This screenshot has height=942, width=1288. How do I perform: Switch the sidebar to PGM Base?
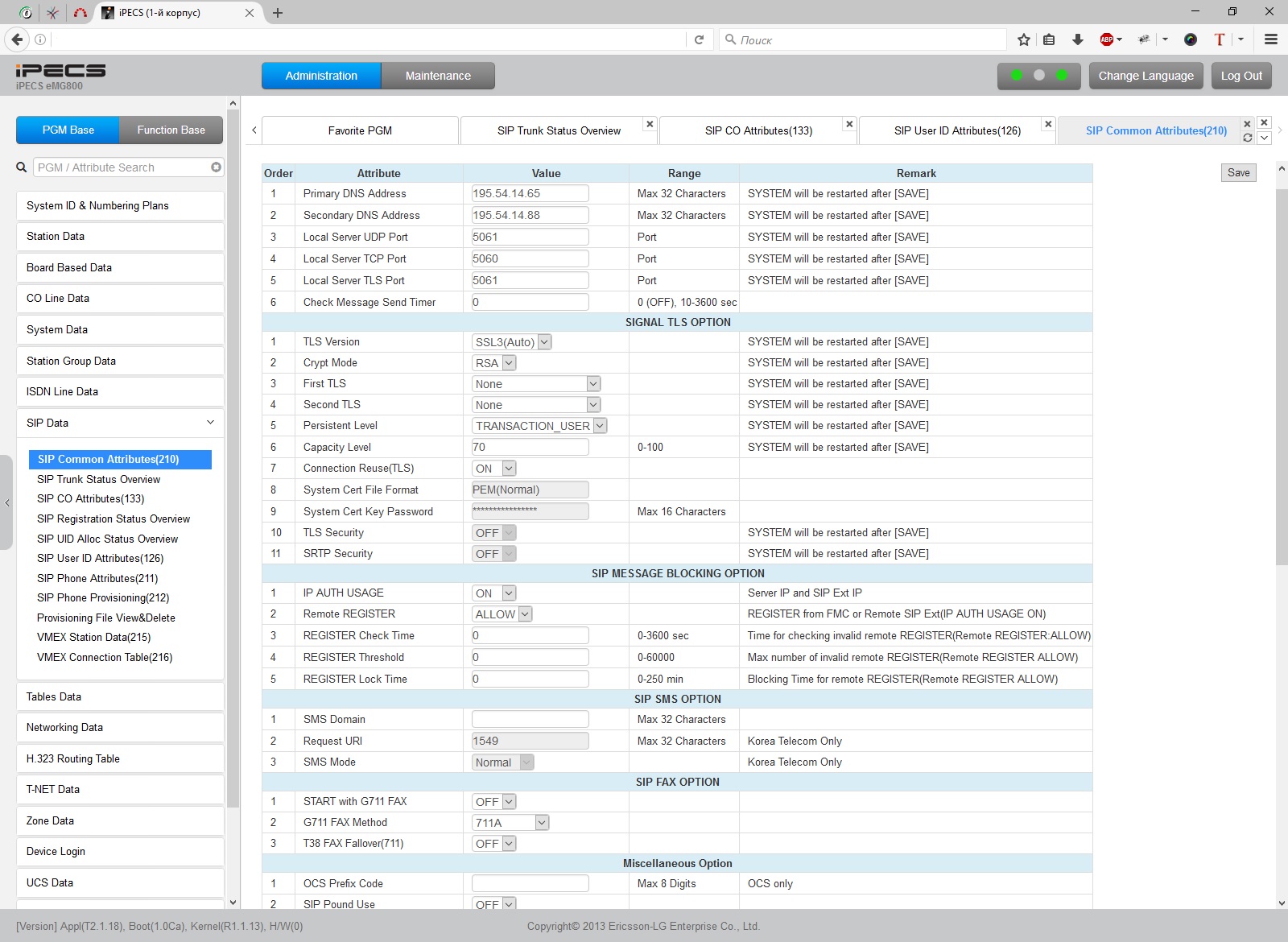68,130
